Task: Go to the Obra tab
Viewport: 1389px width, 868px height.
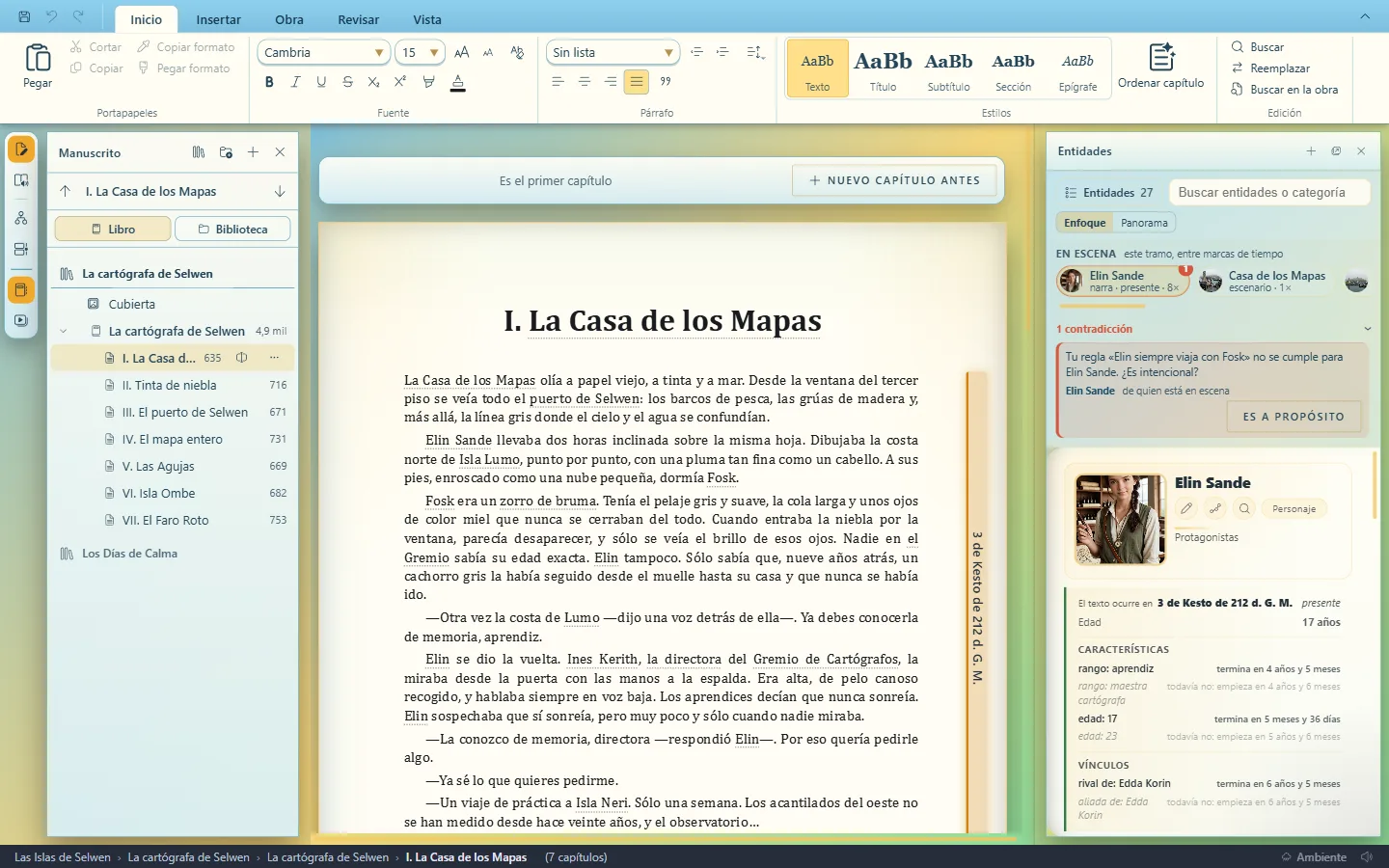Action: pos(289,19)
